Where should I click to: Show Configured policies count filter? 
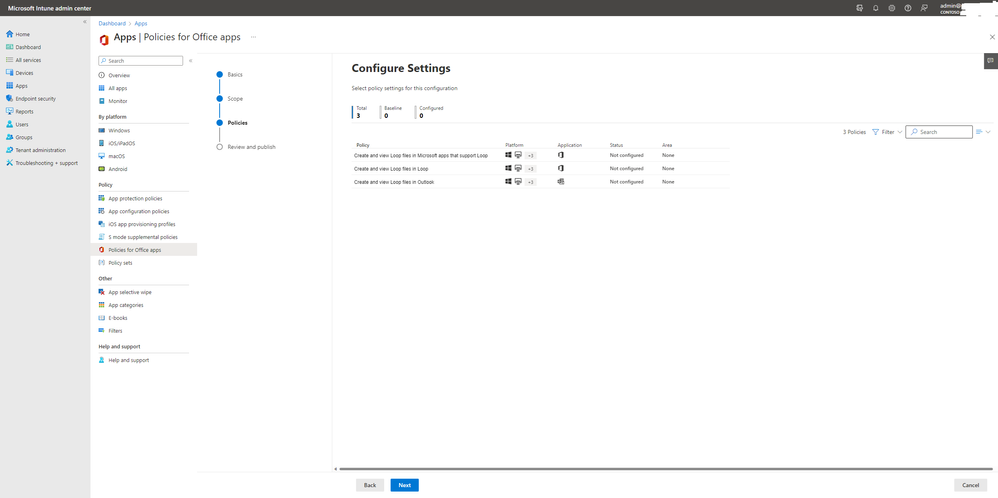pos(430,112)
